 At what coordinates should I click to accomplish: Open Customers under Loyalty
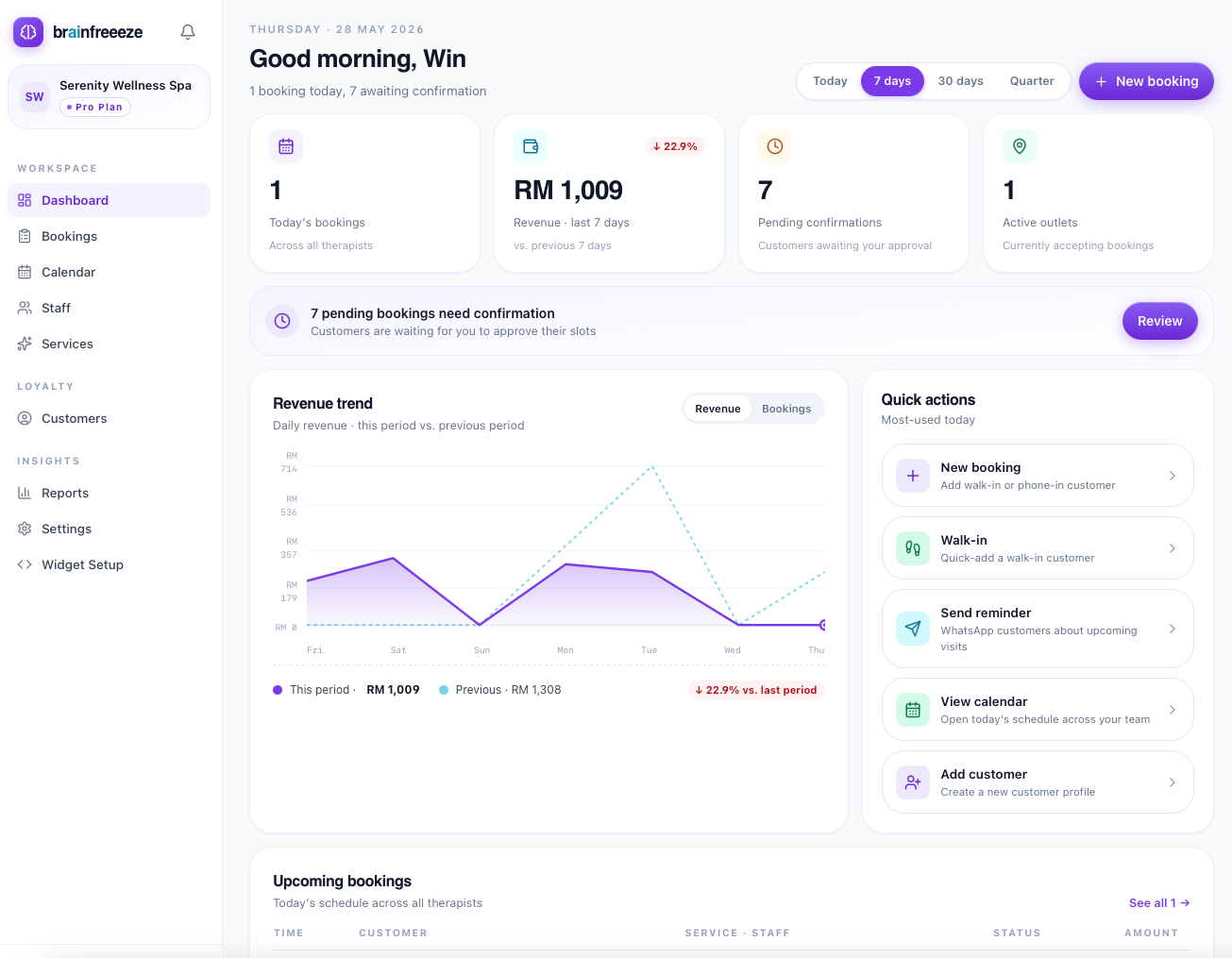tap(109, 418)
